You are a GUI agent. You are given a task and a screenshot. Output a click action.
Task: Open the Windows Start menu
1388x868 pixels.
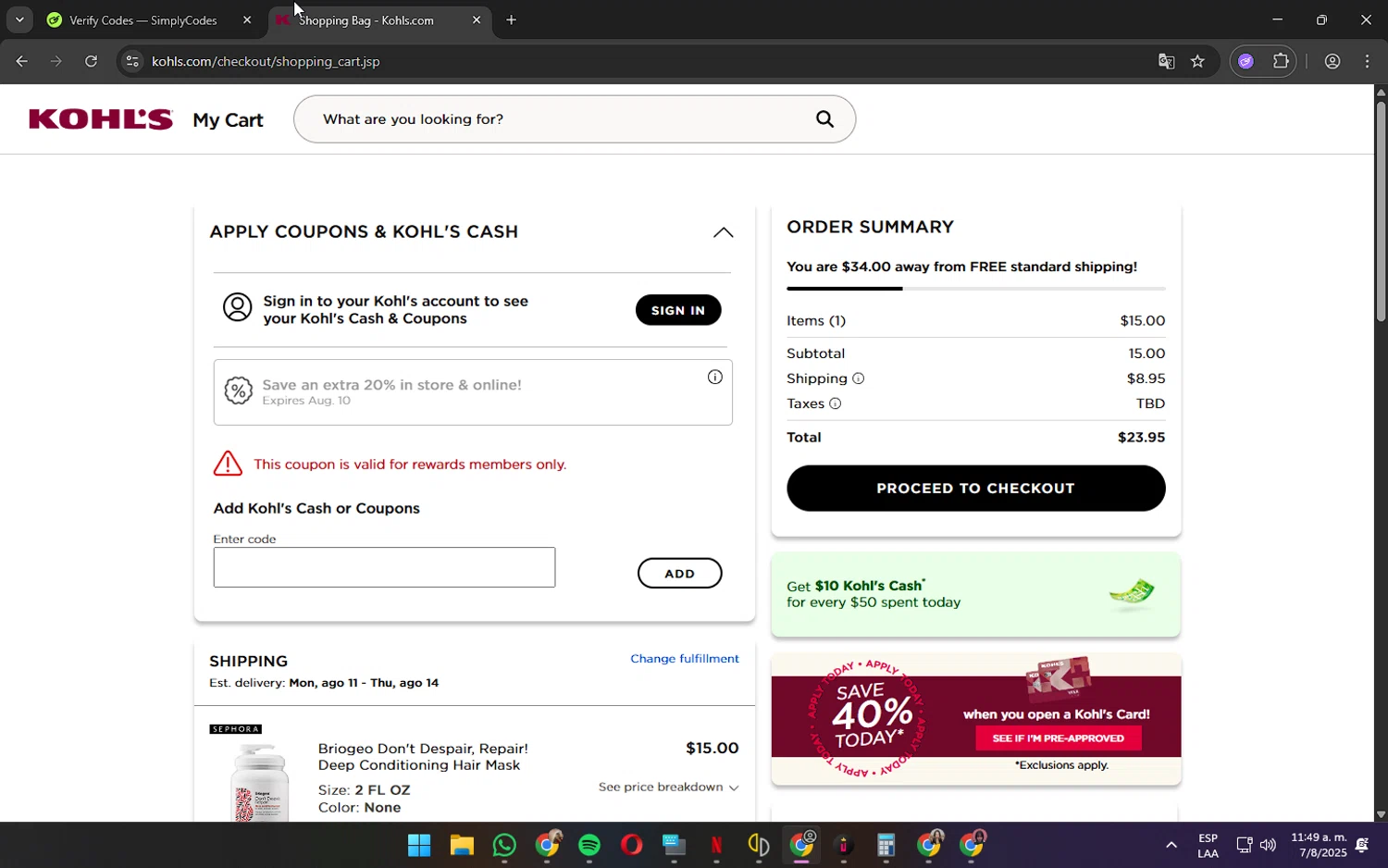click(x=419, y=845)
